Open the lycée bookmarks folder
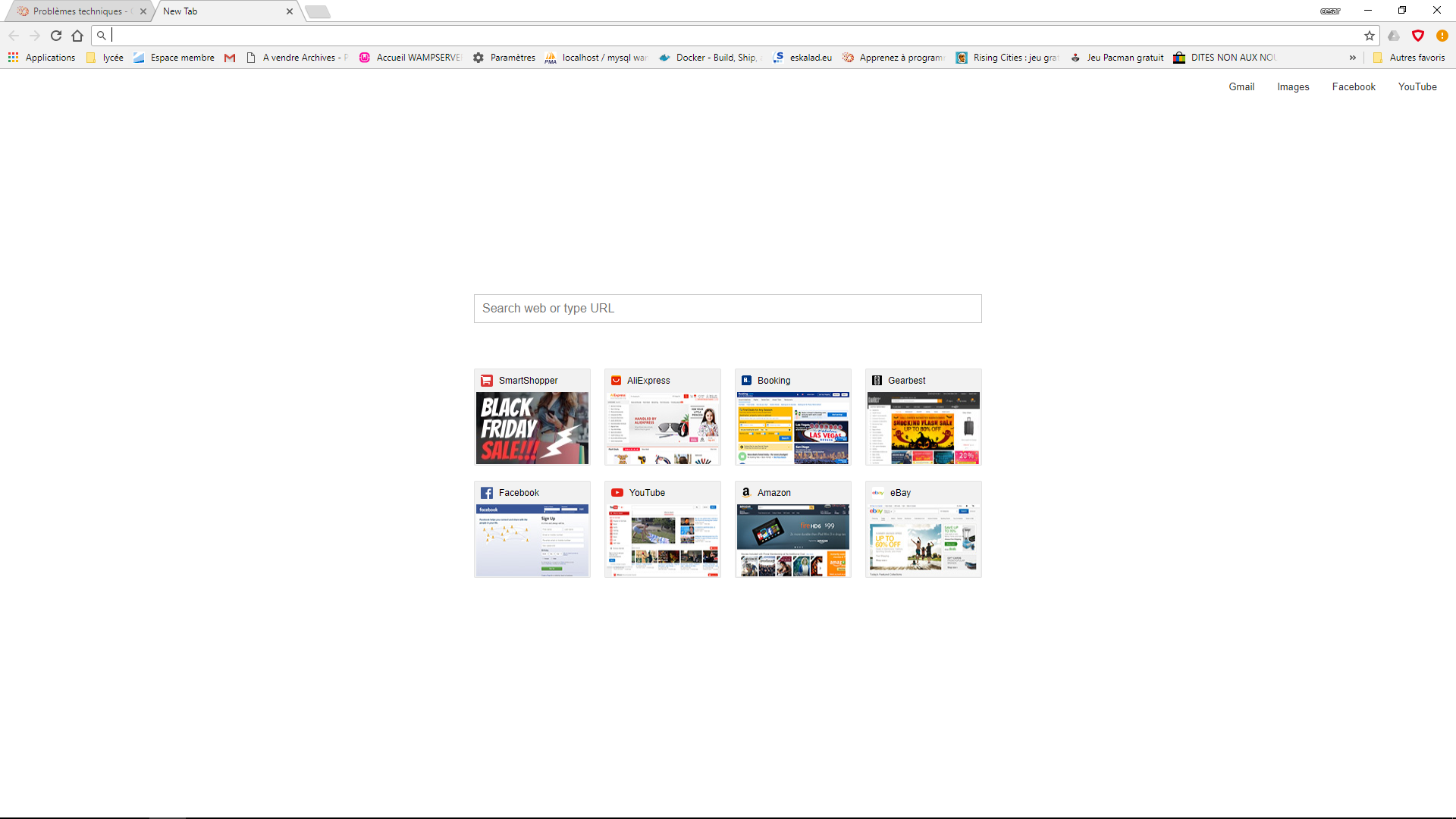Screen dimensions: 1456x819 tap(105, 58)
